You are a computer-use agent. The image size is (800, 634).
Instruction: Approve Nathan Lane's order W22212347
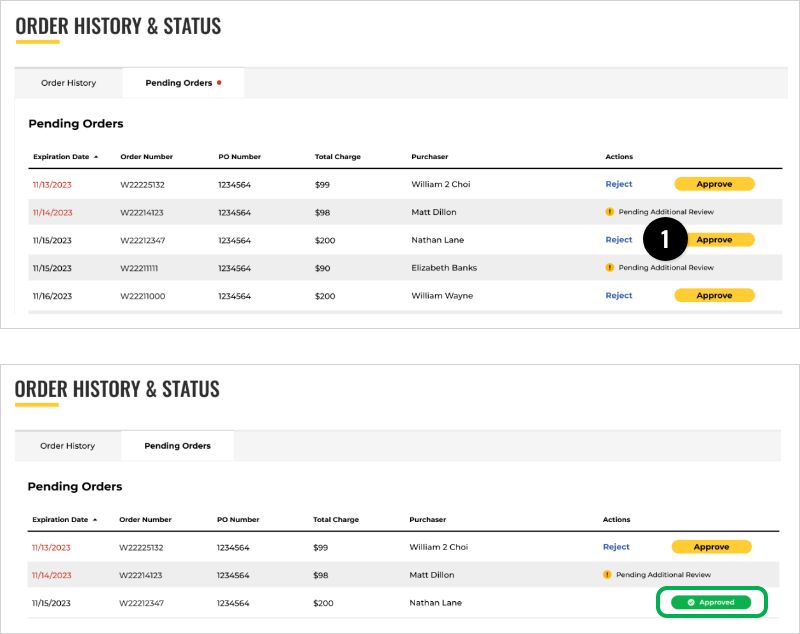[719, 240]
